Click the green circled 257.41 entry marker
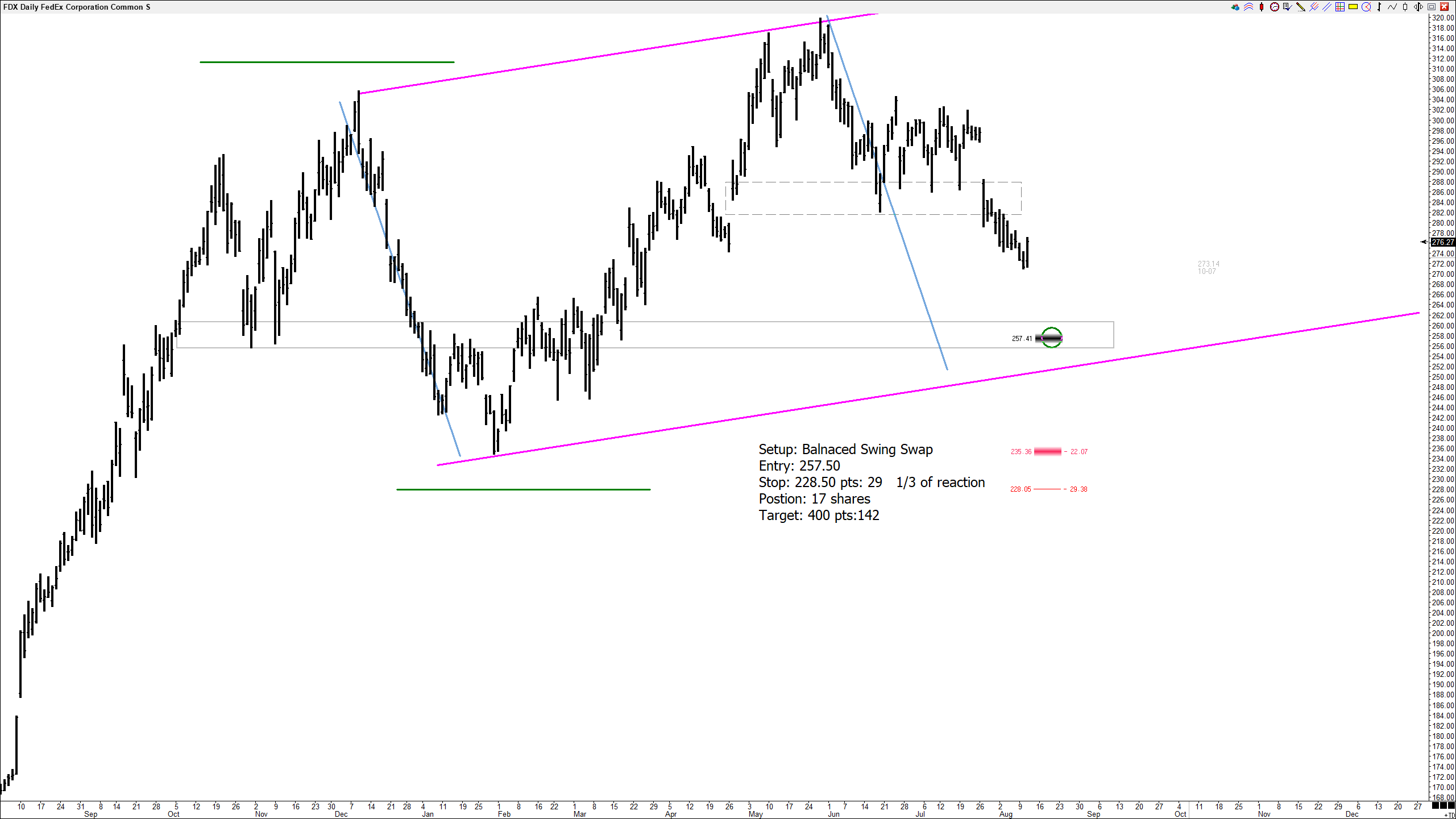 tap(1051, 338)
